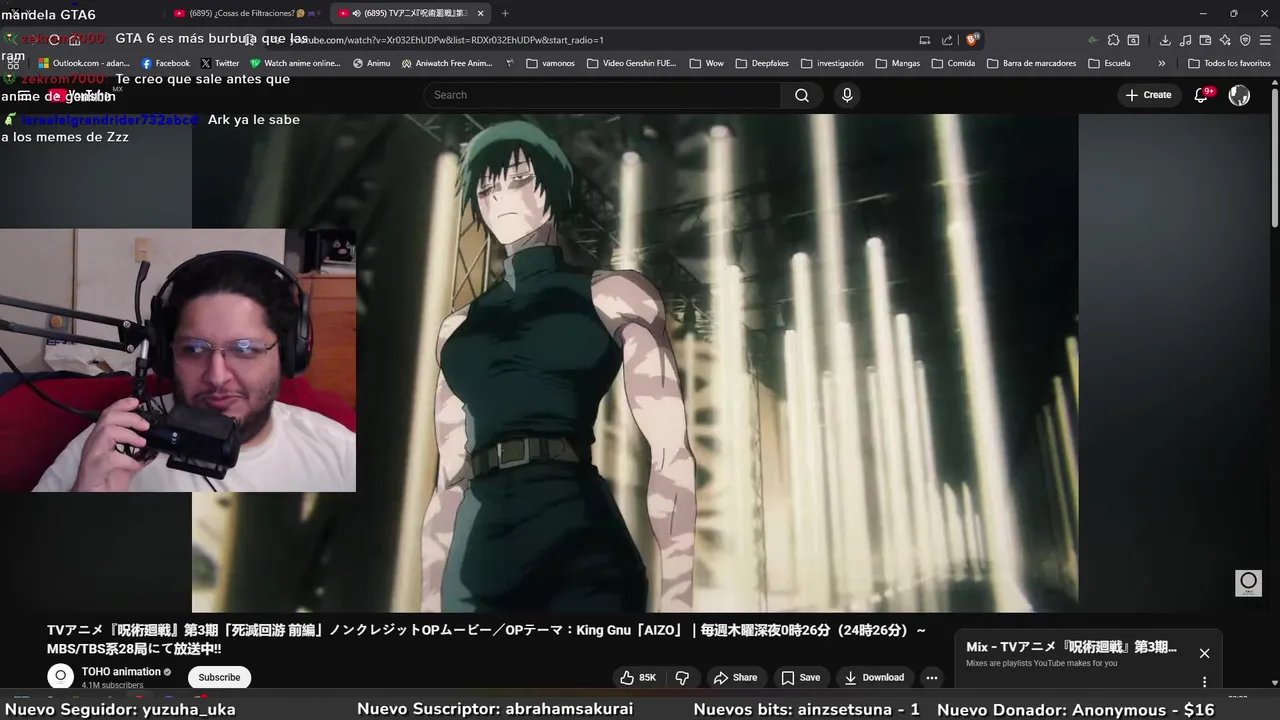Click the install-app icon in the address bar
This screenshot has width=1280, height=720.
click(x=925, y=40)
